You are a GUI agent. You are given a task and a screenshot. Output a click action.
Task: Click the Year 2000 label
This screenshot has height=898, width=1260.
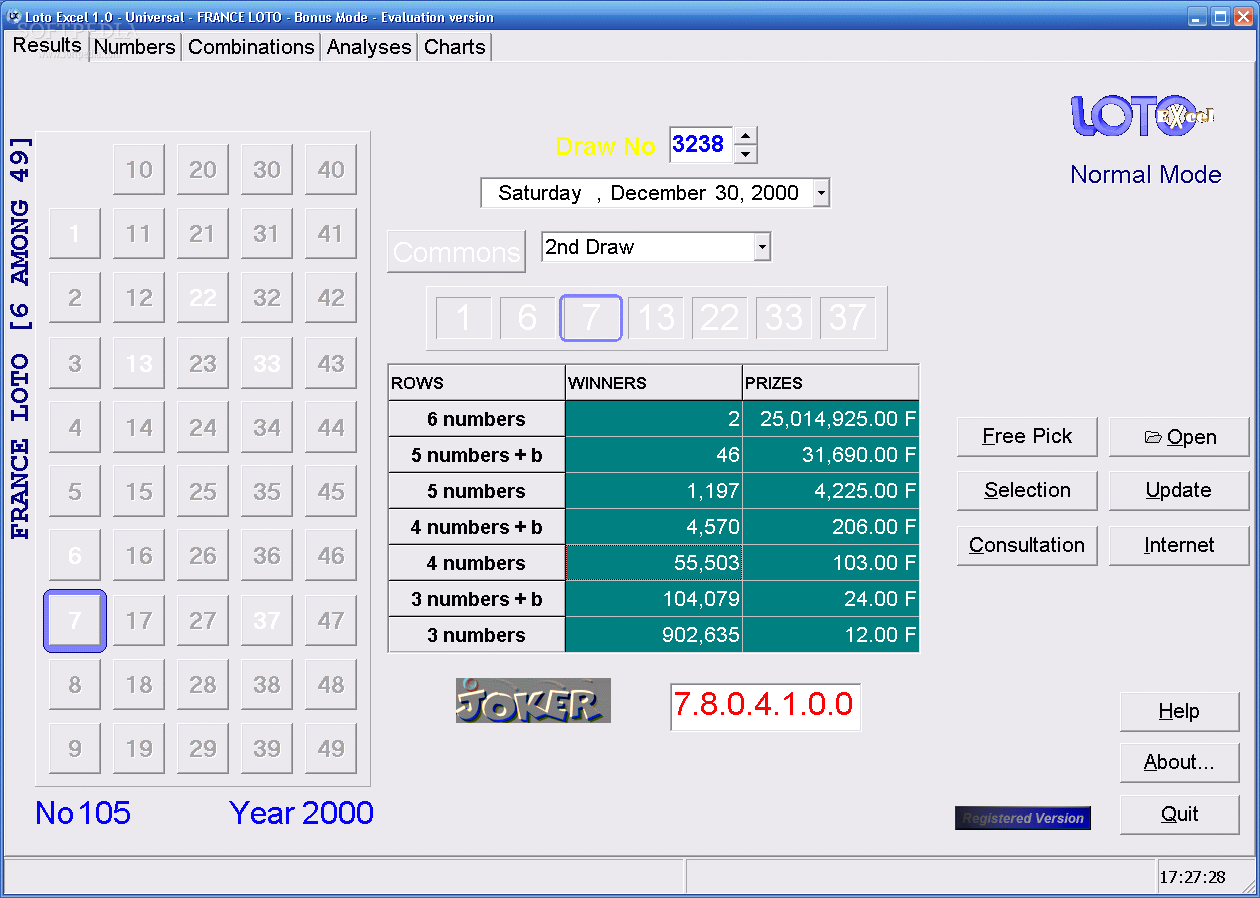302,813
